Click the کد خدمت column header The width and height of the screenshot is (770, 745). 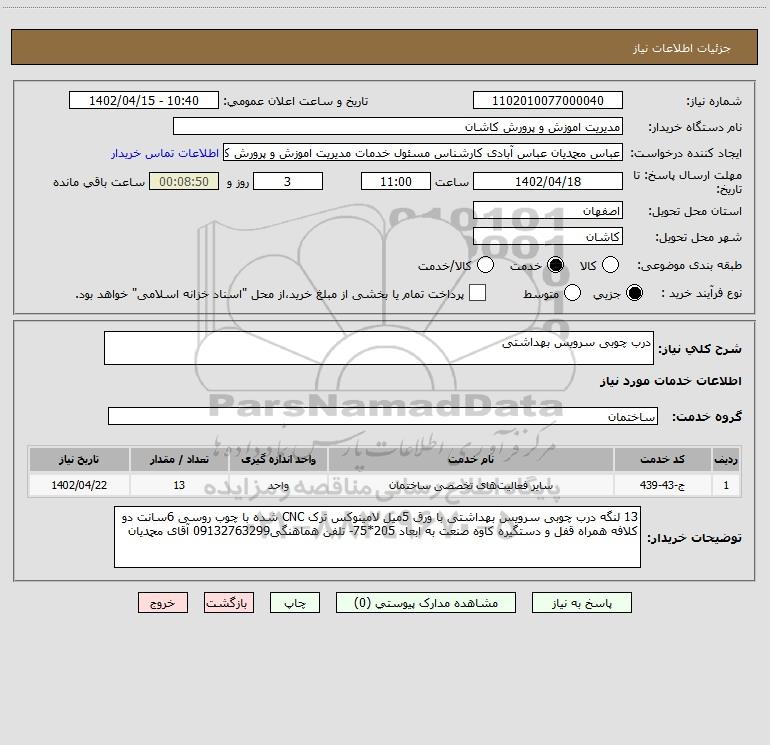point(662,459)
